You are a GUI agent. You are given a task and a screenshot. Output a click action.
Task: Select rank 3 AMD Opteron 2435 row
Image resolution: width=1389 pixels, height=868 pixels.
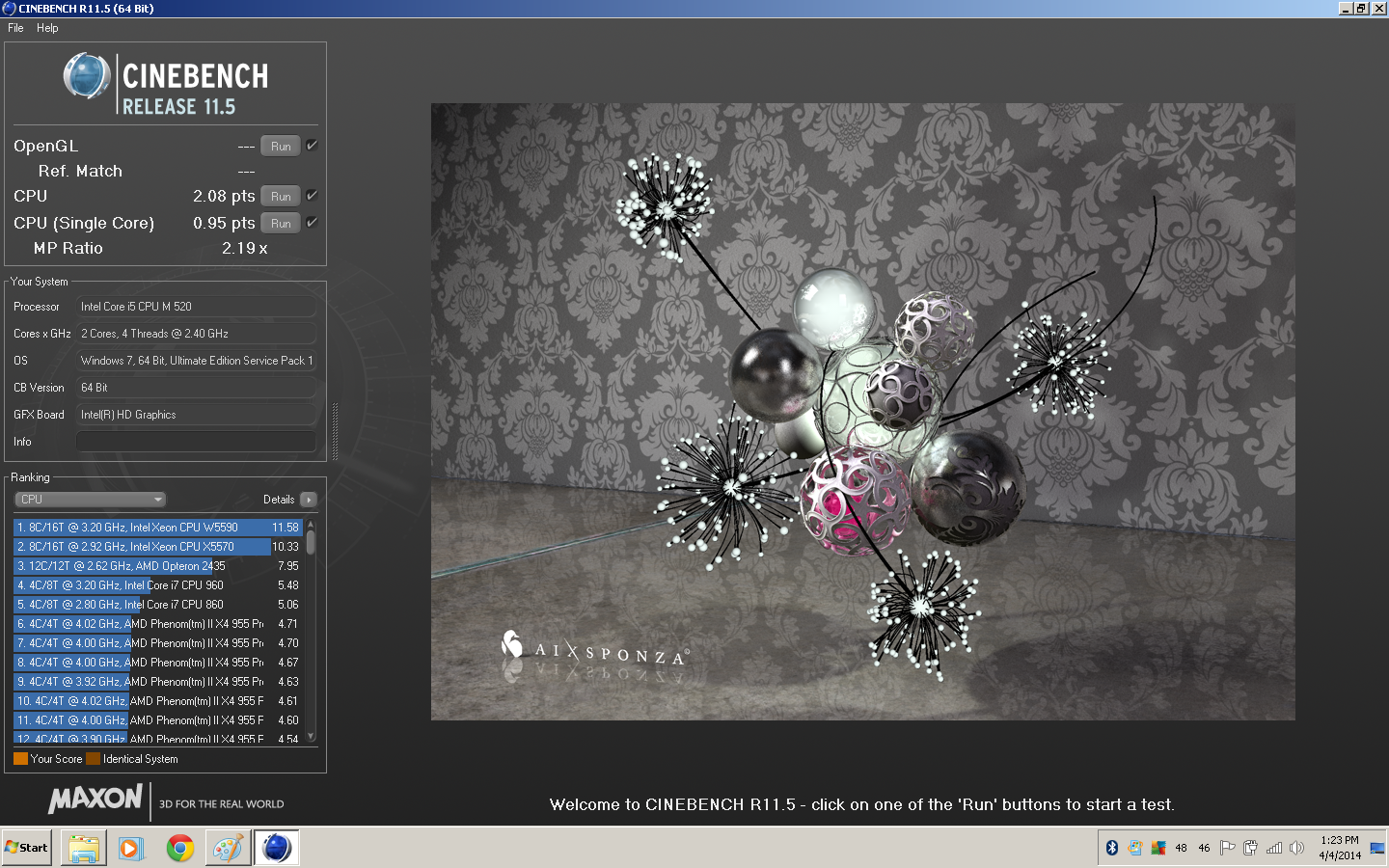[x=158, y=566]
